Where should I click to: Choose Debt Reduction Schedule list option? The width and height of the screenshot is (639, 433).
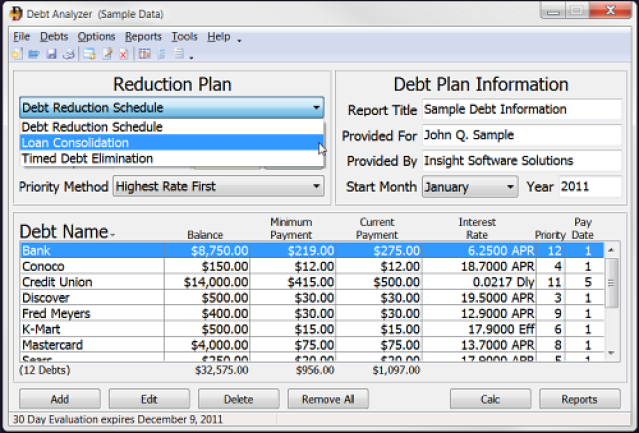[172, 127]
